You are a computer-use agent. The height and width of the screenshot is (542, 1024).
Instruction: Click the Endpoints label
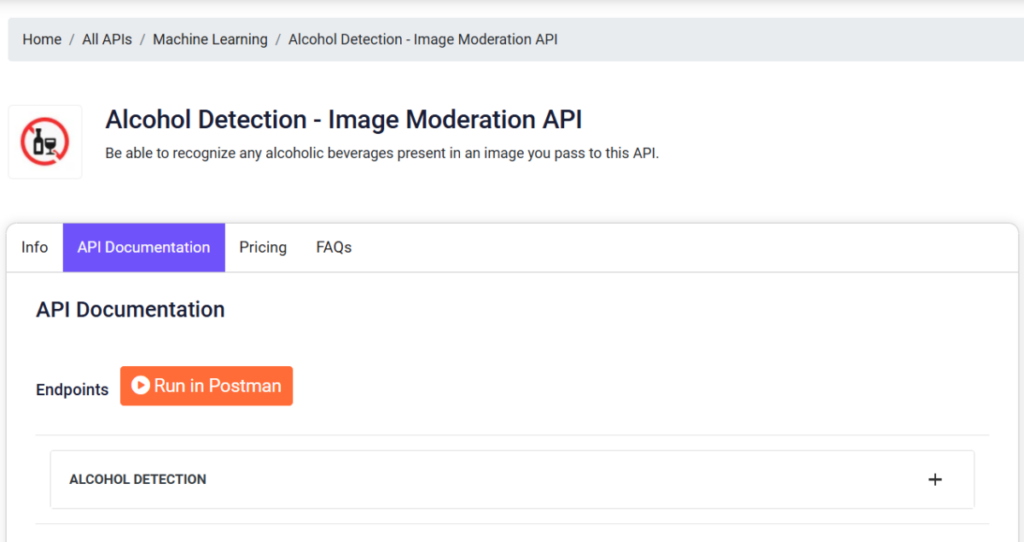(72, 390)
